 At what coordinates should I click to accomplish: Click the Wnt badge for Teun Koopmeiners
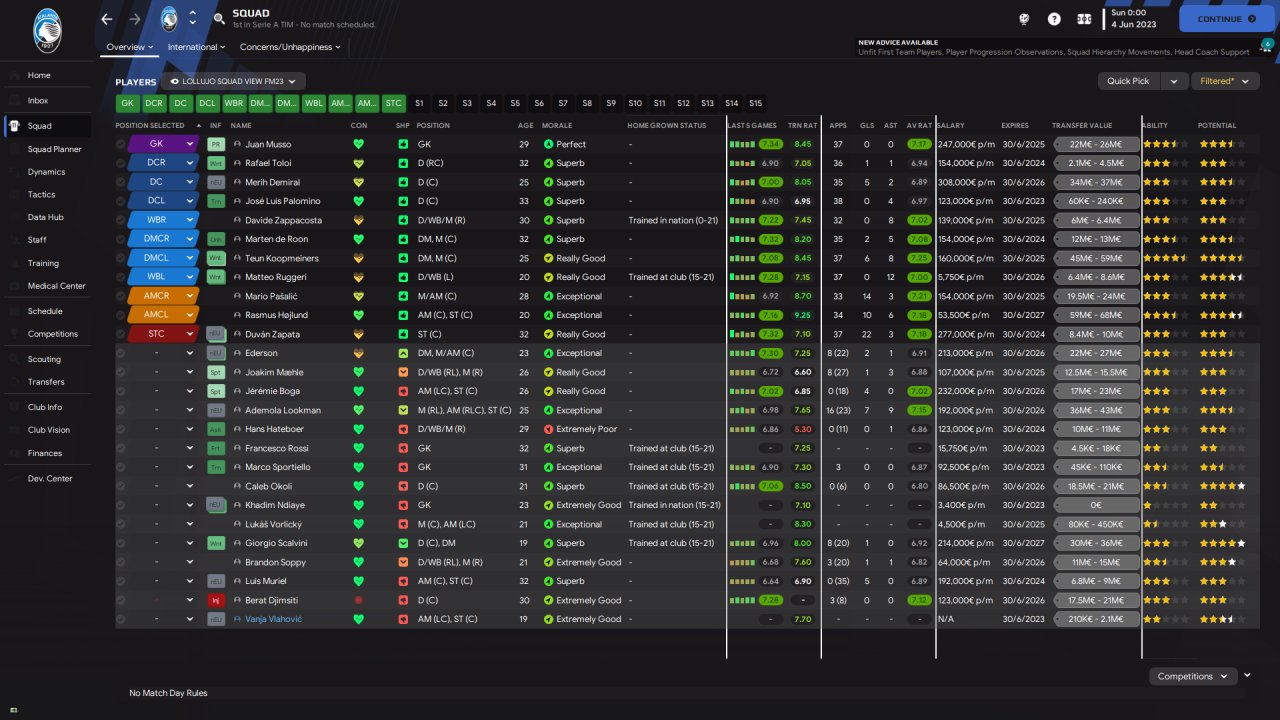[215, 258]
